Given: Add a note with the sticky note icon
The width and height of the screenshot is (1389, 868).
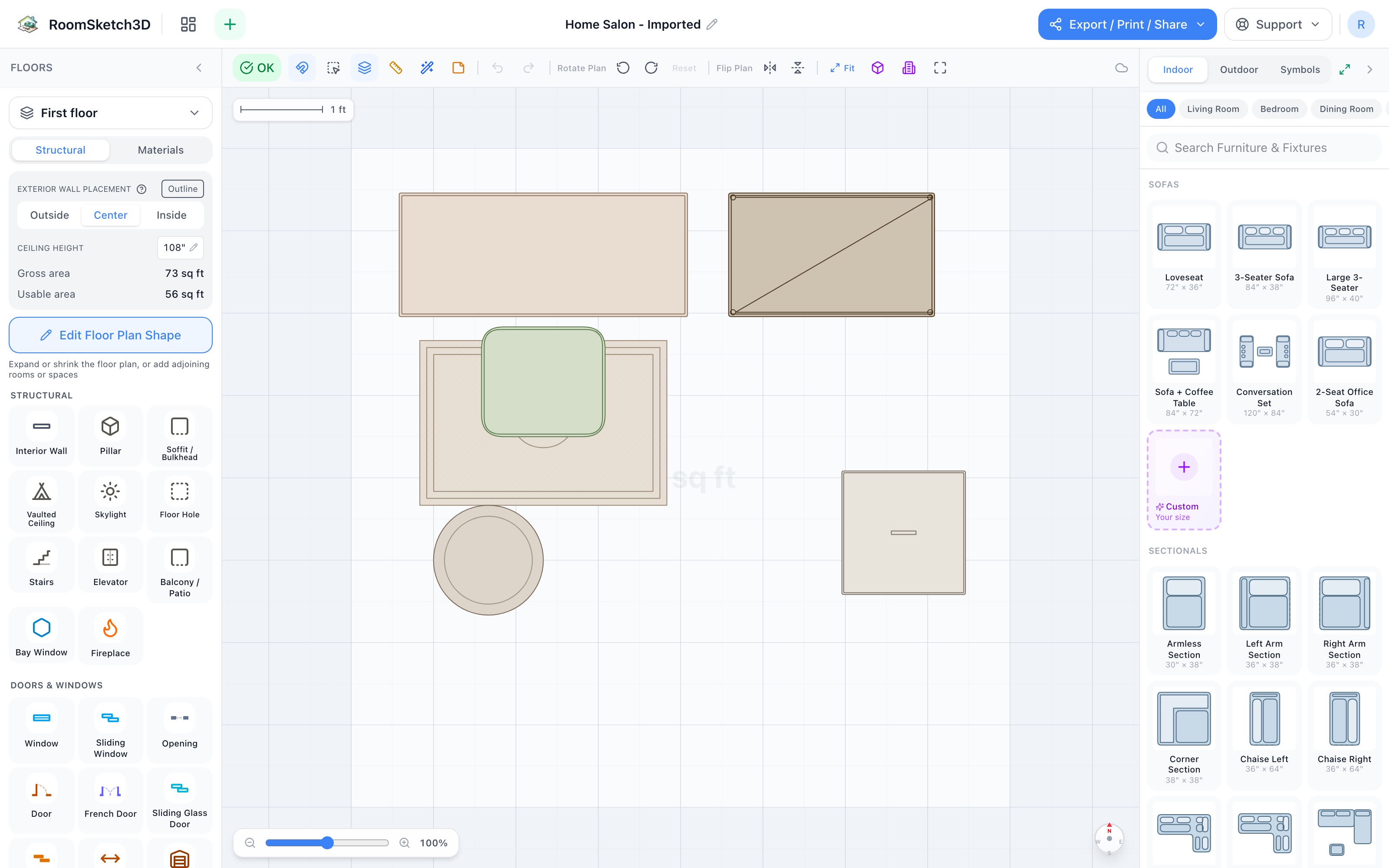Looking at the screenshot, I should click(458, 68).
